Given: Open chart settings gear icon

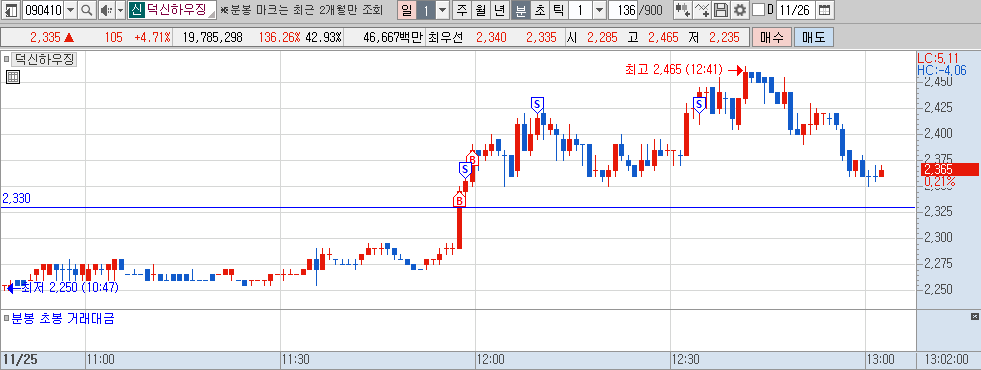Looking at the screenshot, I should coord(740,10).
